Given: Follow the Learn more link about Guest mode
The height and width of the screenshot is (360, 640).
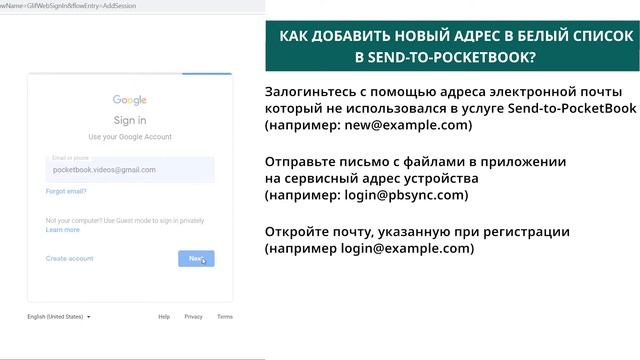Looking at the screenshot, I should (x=62, y=230).
